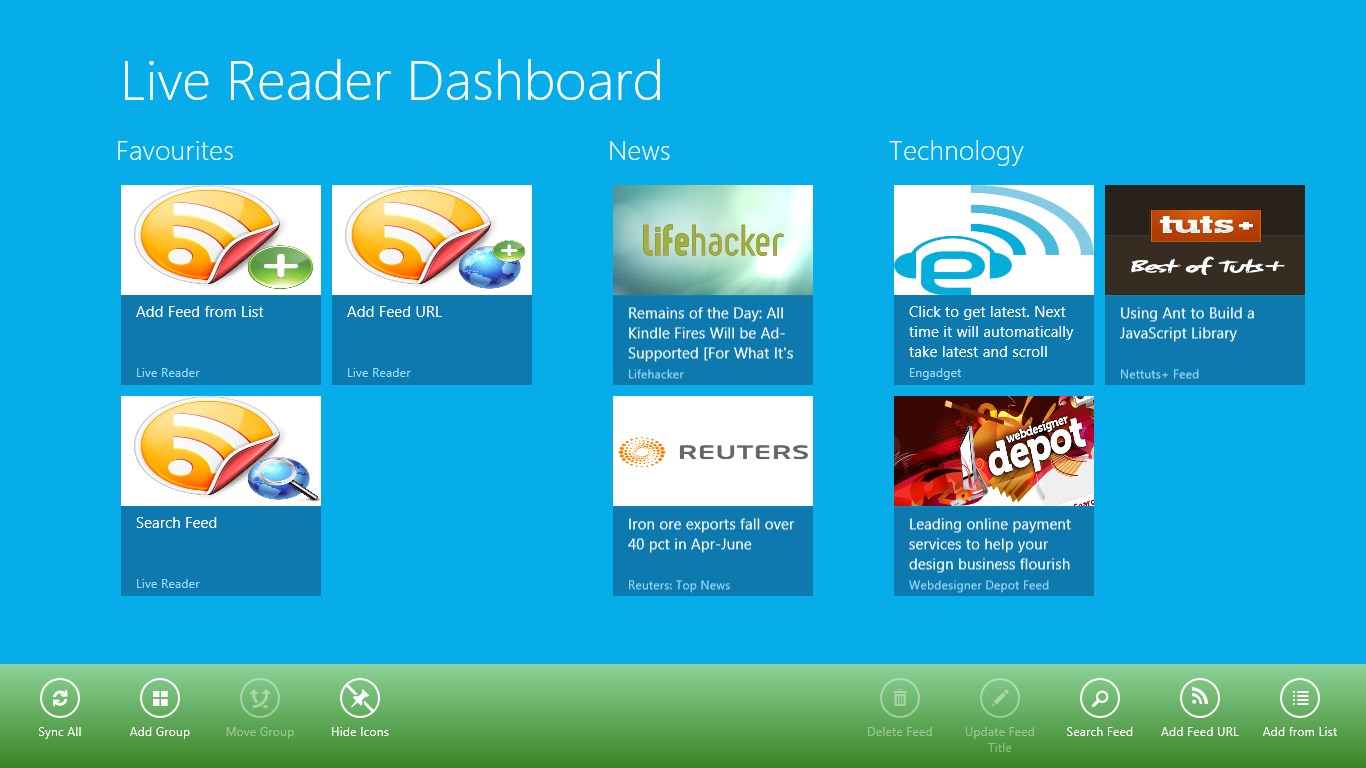Open the Webdesigner Depot thumbnail
Screen dimensions: 1366x768
[994, 451]
